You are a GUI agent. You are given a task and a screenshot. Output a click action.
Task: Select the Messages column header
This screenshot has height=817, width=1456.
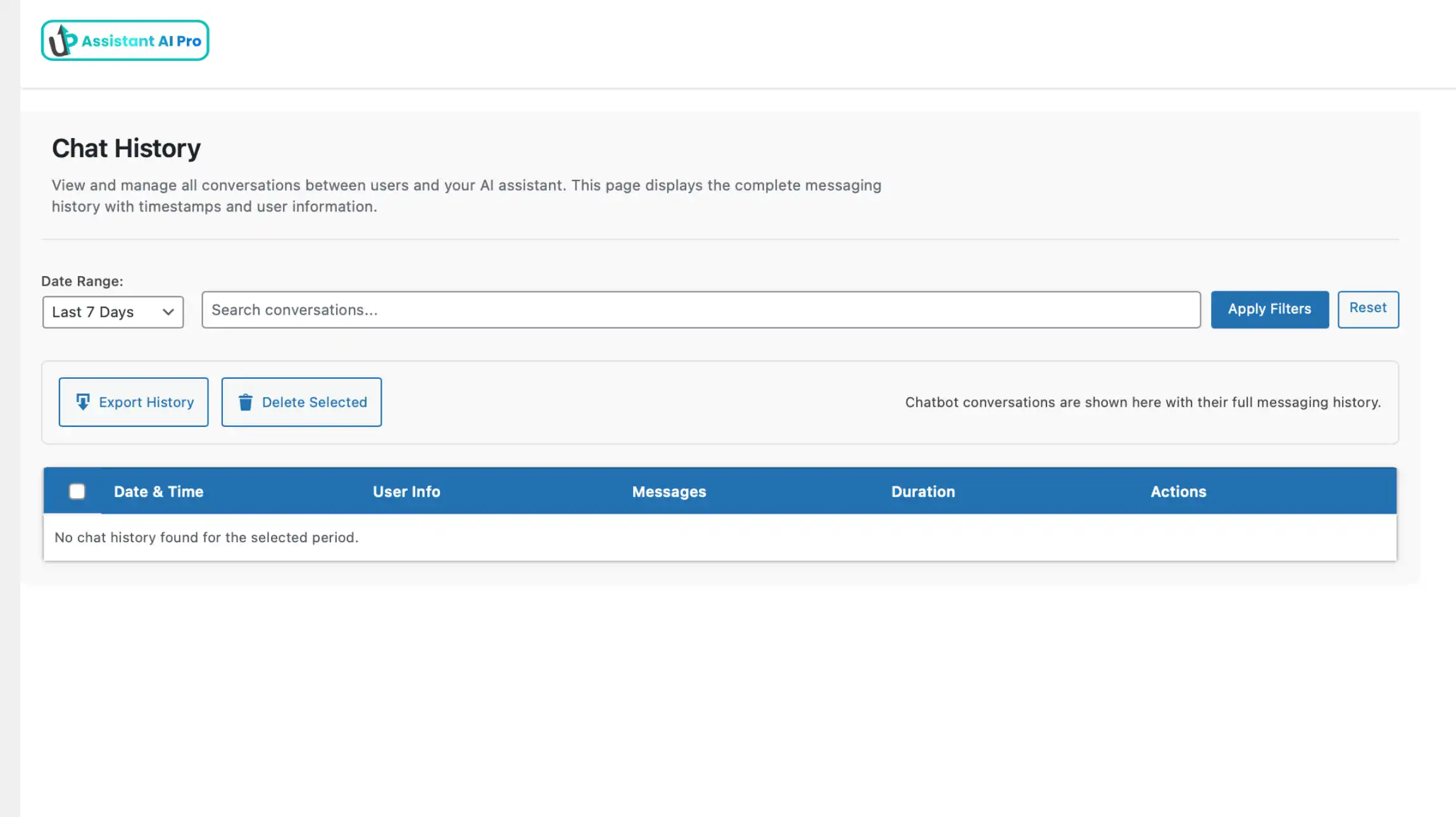668,491
